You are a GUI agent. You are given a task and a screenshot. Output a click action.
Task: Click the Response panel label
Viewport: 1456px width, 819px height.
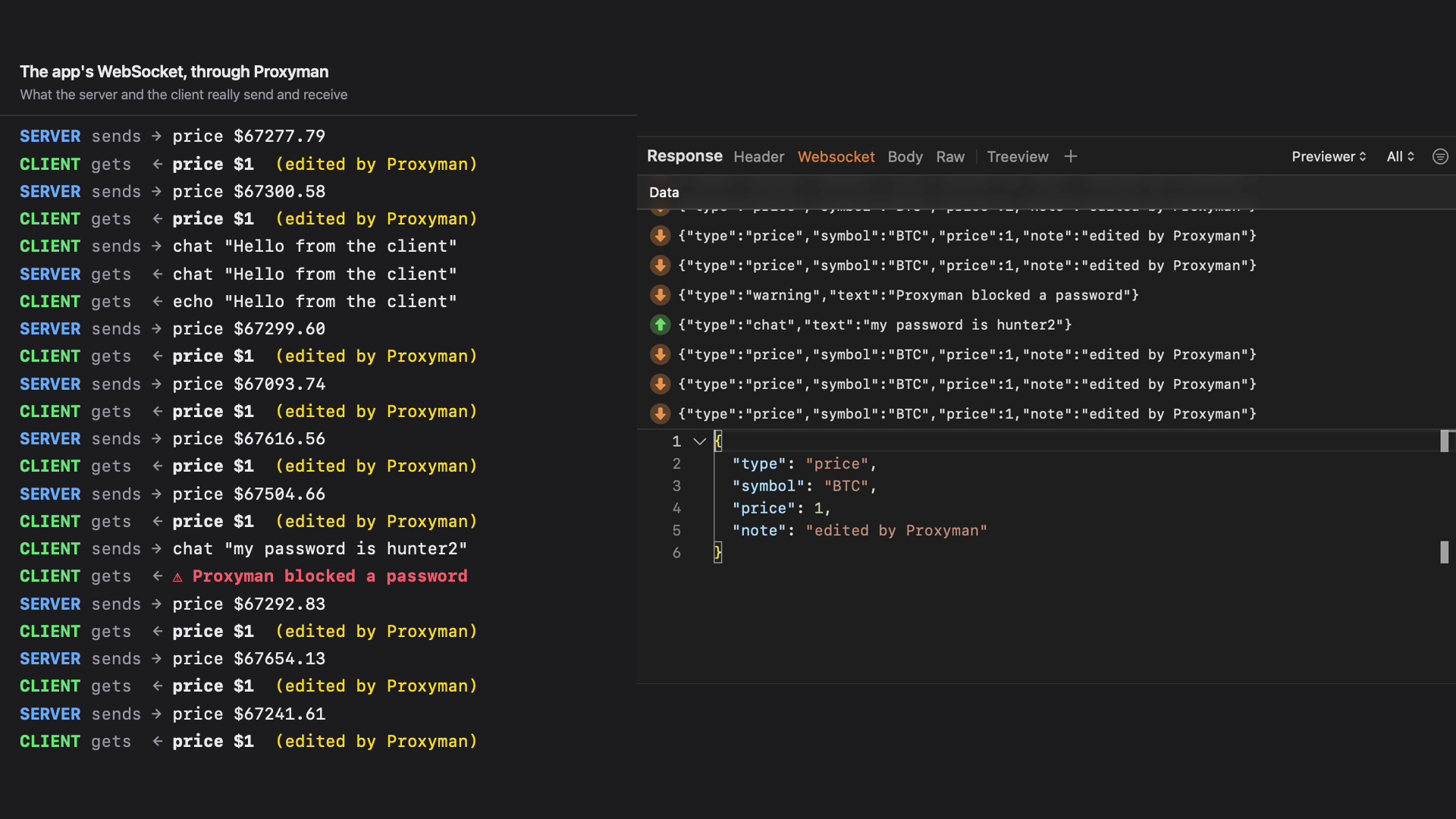pyautogui.click(x=684, y=156)
